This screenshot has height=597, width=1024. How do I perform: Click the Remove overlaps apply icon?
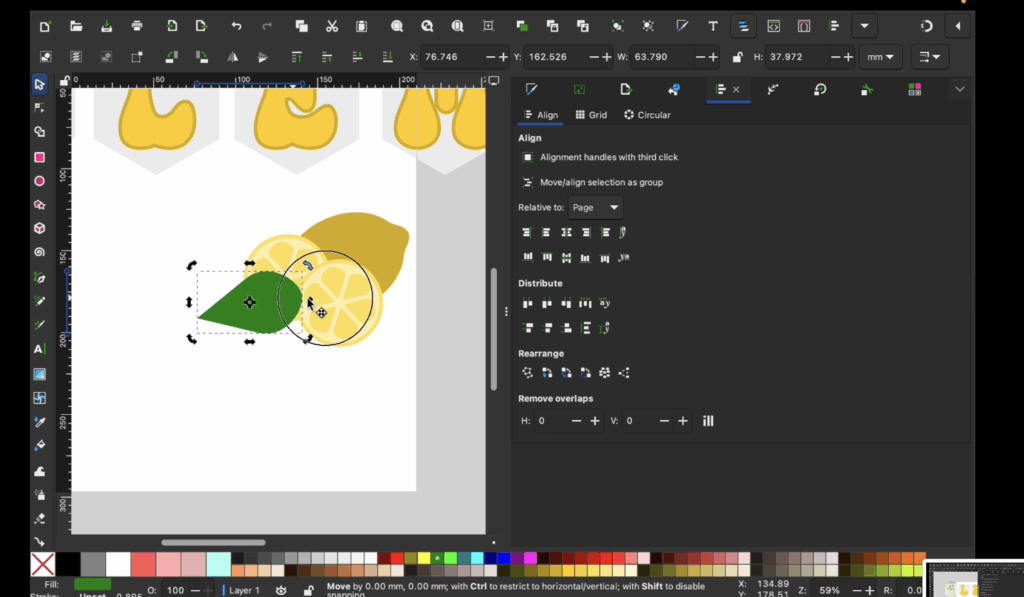(708, 421)
